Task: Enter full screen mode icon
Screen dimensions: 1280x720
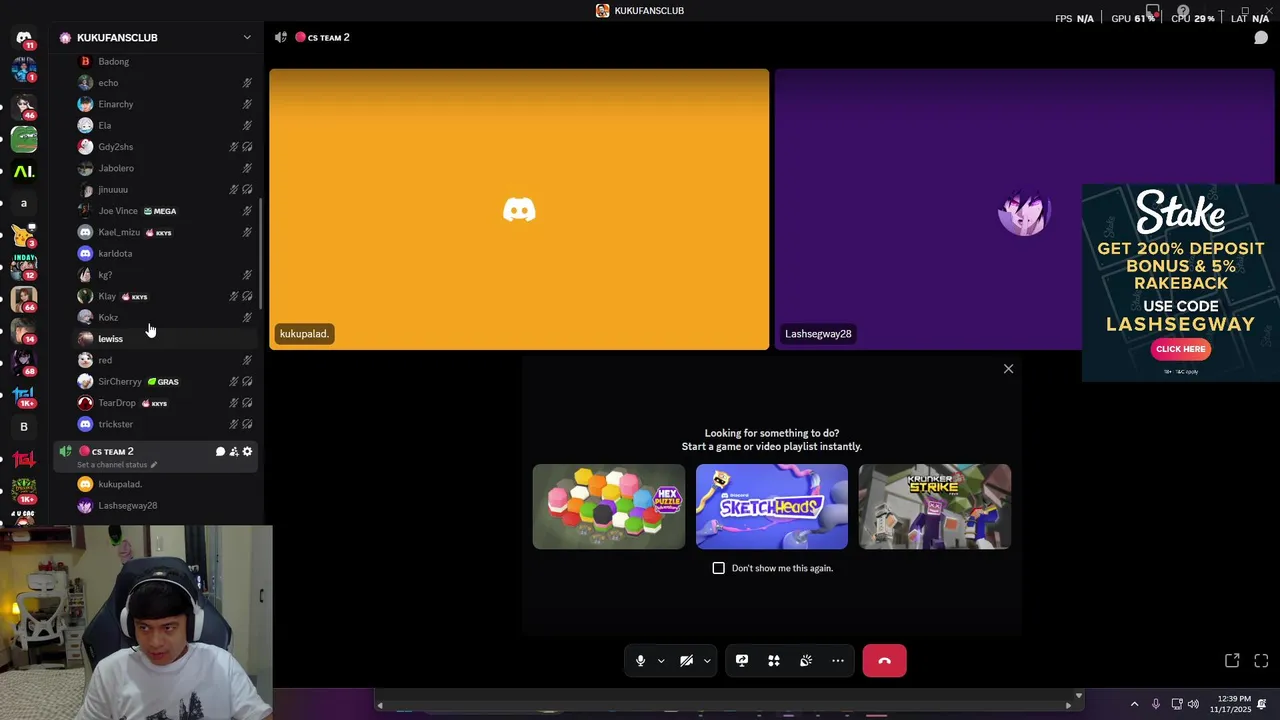Action: pyautogui.click(x=1261, y=661)
